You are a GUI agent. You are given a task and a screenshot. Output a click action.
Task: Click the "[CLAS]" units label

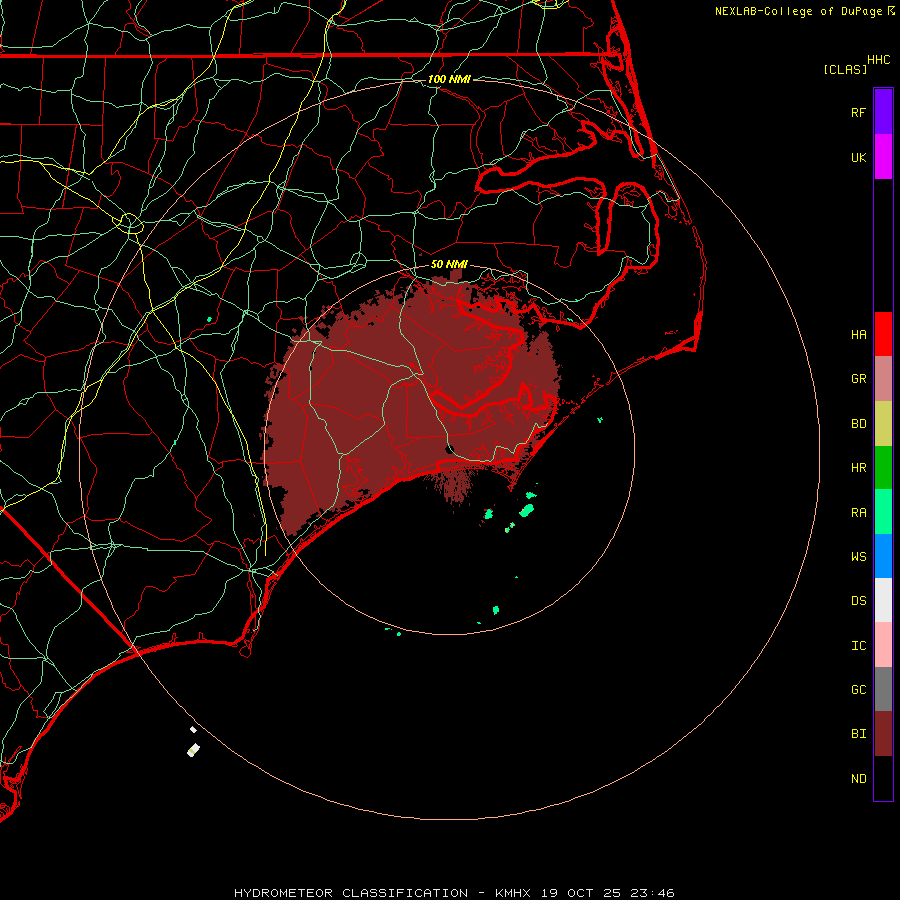click(845, 69)
